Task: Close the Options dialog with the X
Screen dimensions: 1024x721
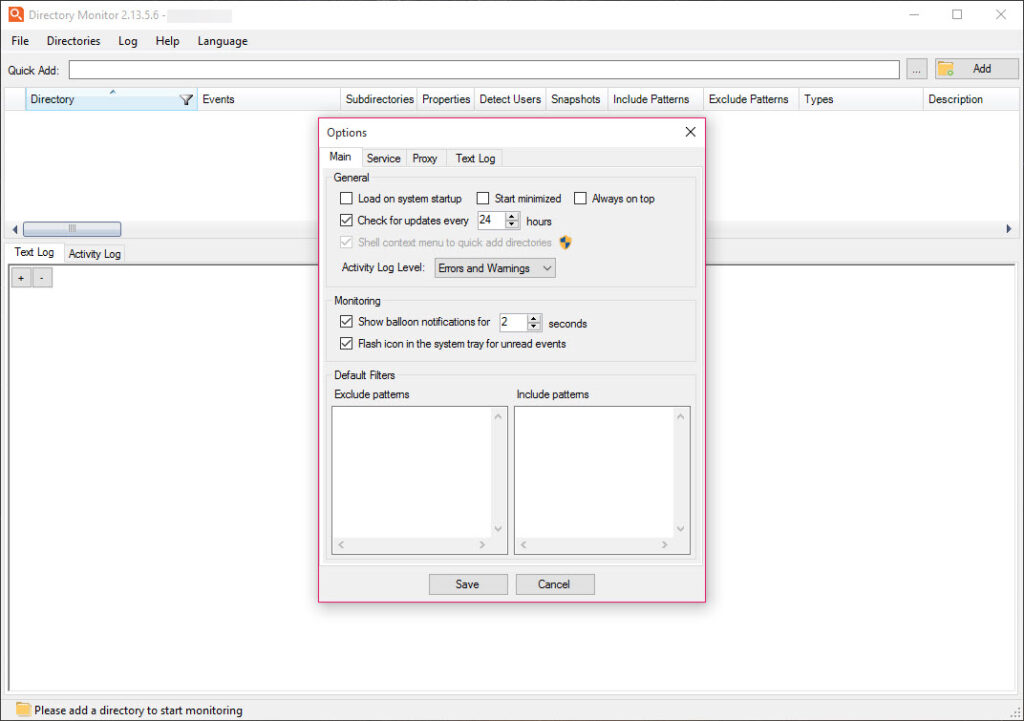Action: click(x=690, y=132)
